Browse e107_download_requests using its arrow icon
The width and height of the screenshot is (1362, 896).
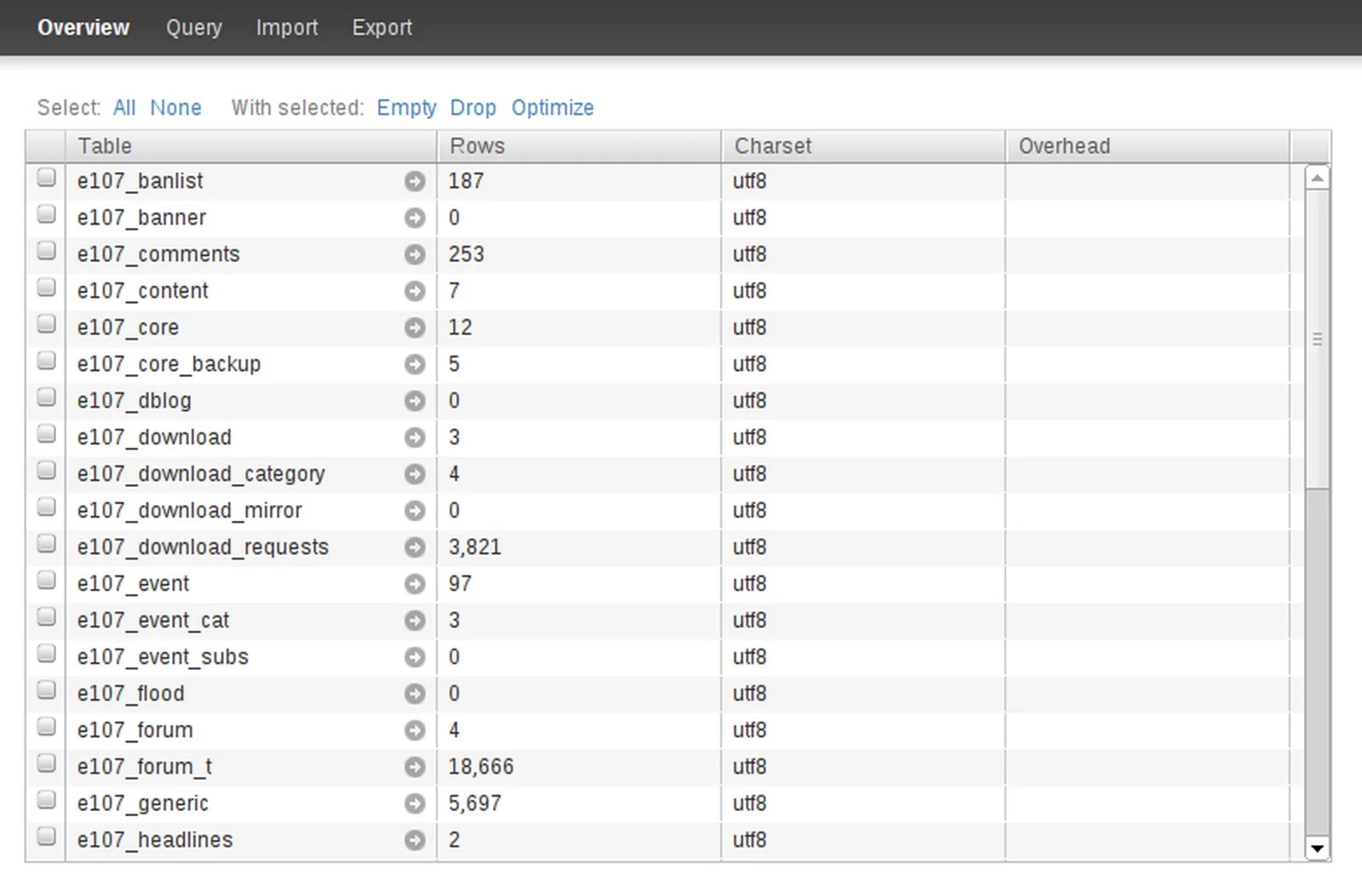(415, 547)
